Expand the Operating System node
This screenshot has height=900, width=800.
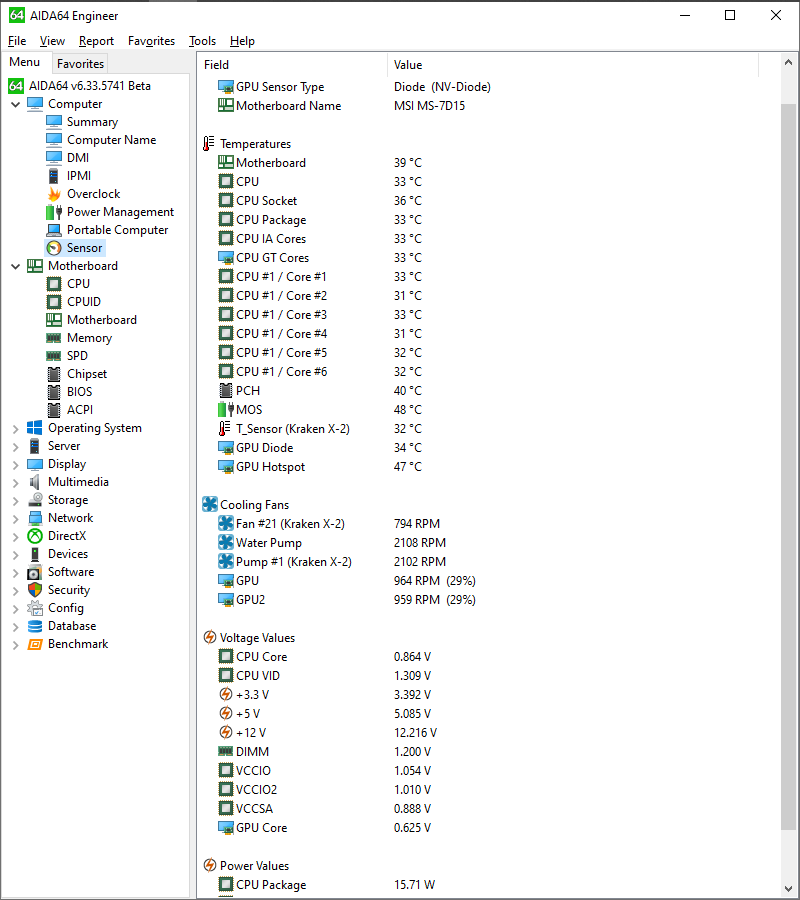coord(15,429)
